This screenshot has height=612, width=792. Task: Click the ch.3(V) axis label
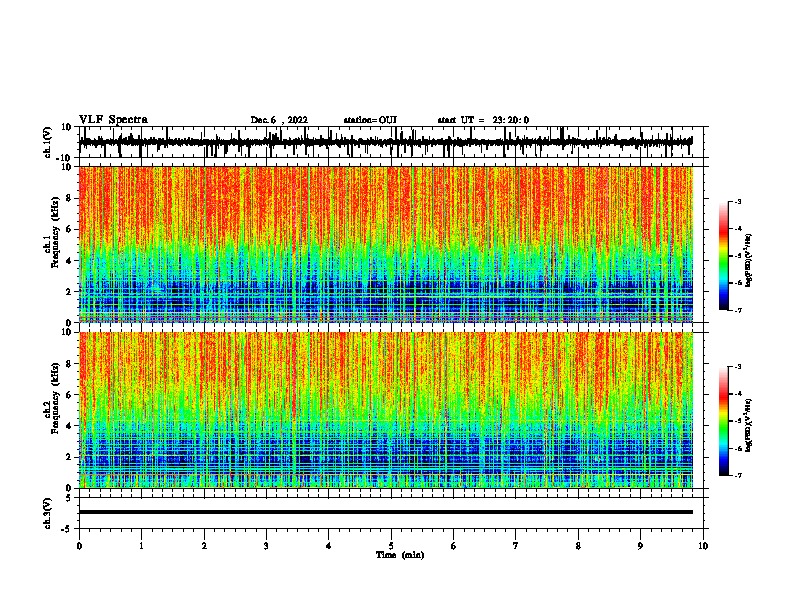[48, 513]
